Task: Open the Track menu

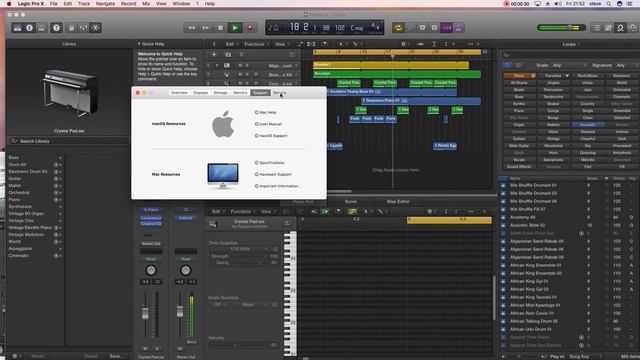Action: (84, 4)
